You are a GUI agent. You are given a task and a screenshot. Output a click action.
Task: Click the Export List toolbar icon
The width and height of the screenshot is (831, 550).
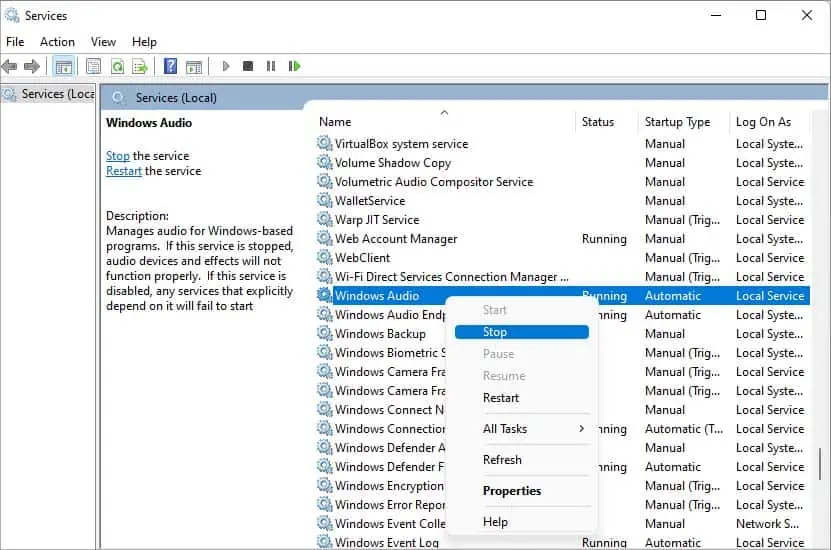(140, 66)
